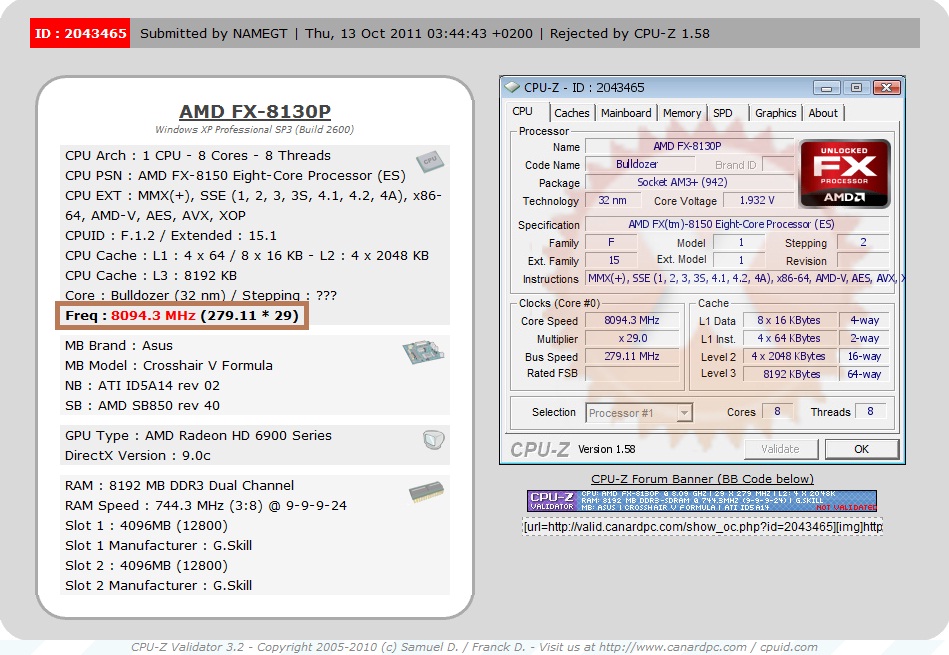Click the Windows XP Professional SP3 subtitle
The width and height of the screenshot is (949, 655).
[254, 130]
